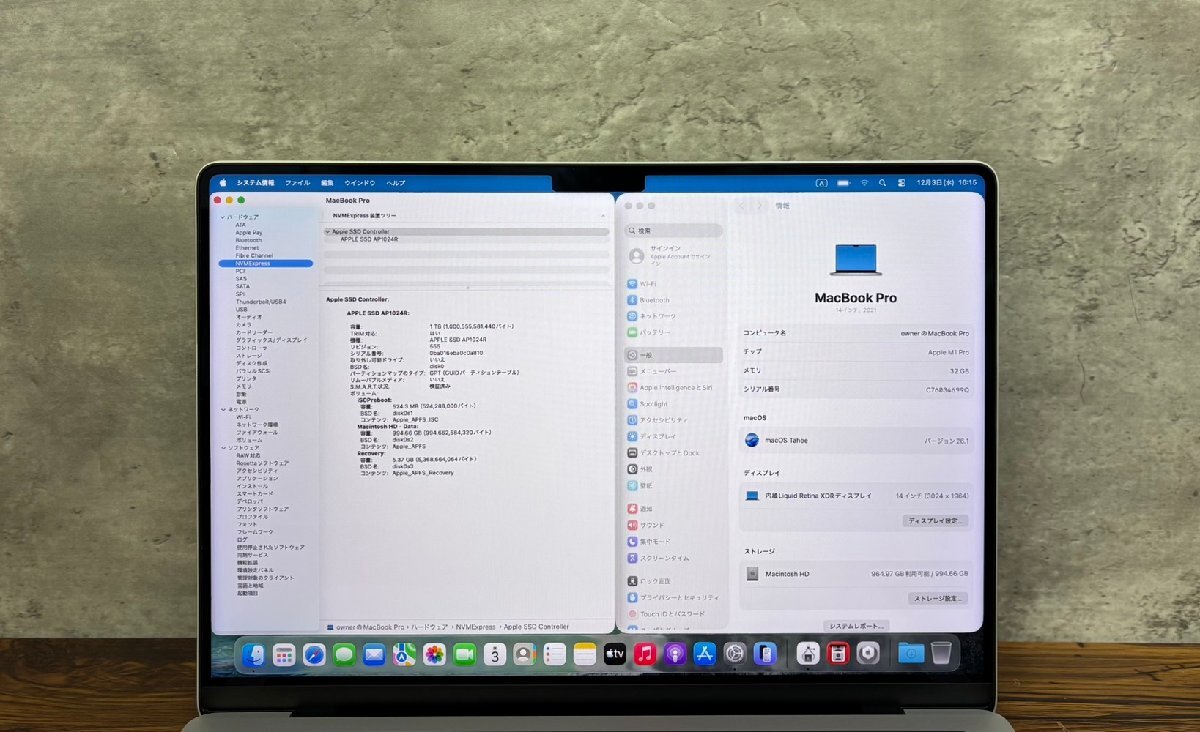
Task: Select ファイアウォール in network section
Action: tap(258, 432)
